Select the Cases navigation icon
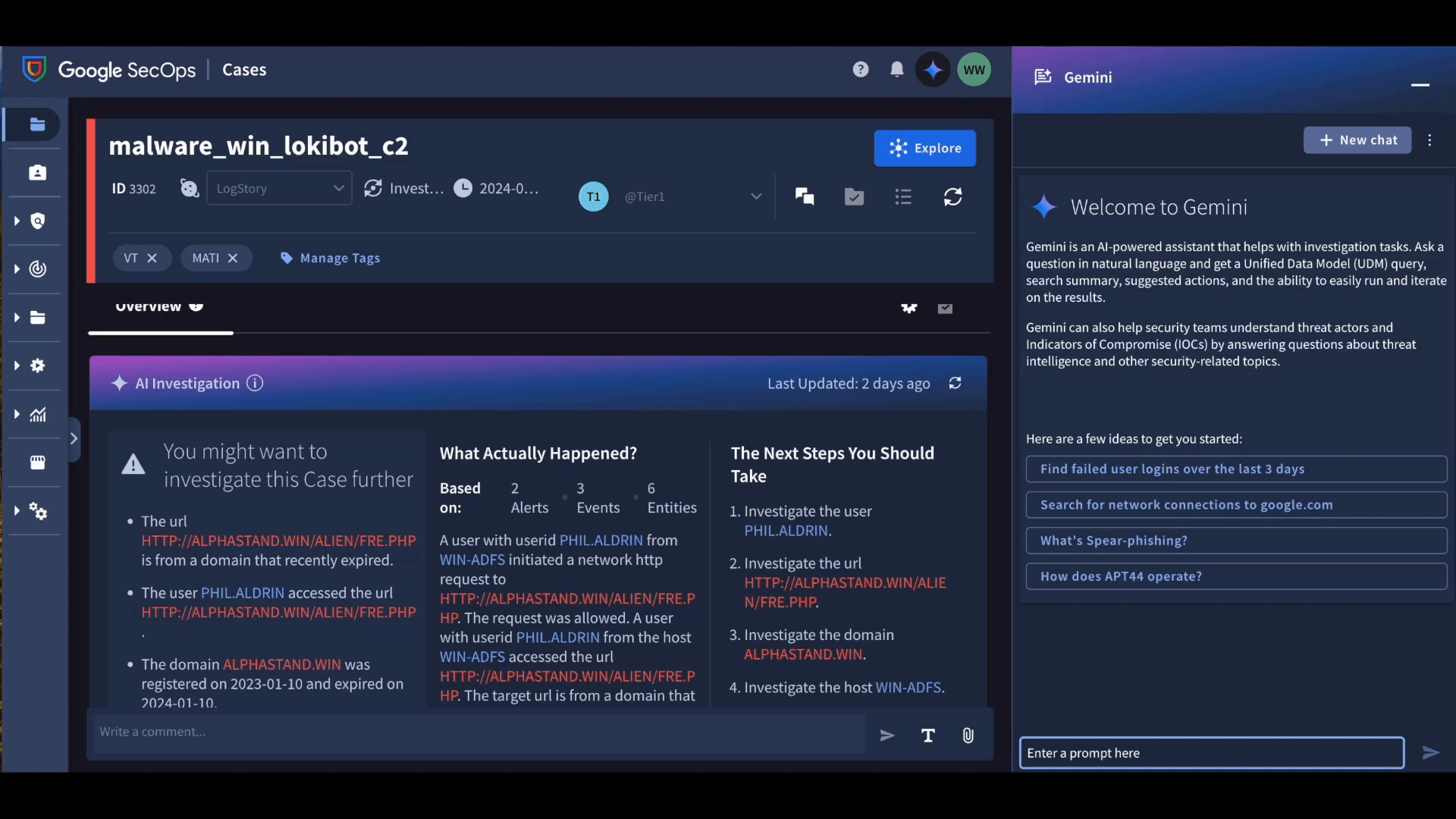Viewport: 1456px width, 819px height. pyautogui.click(x=38, y=124)
